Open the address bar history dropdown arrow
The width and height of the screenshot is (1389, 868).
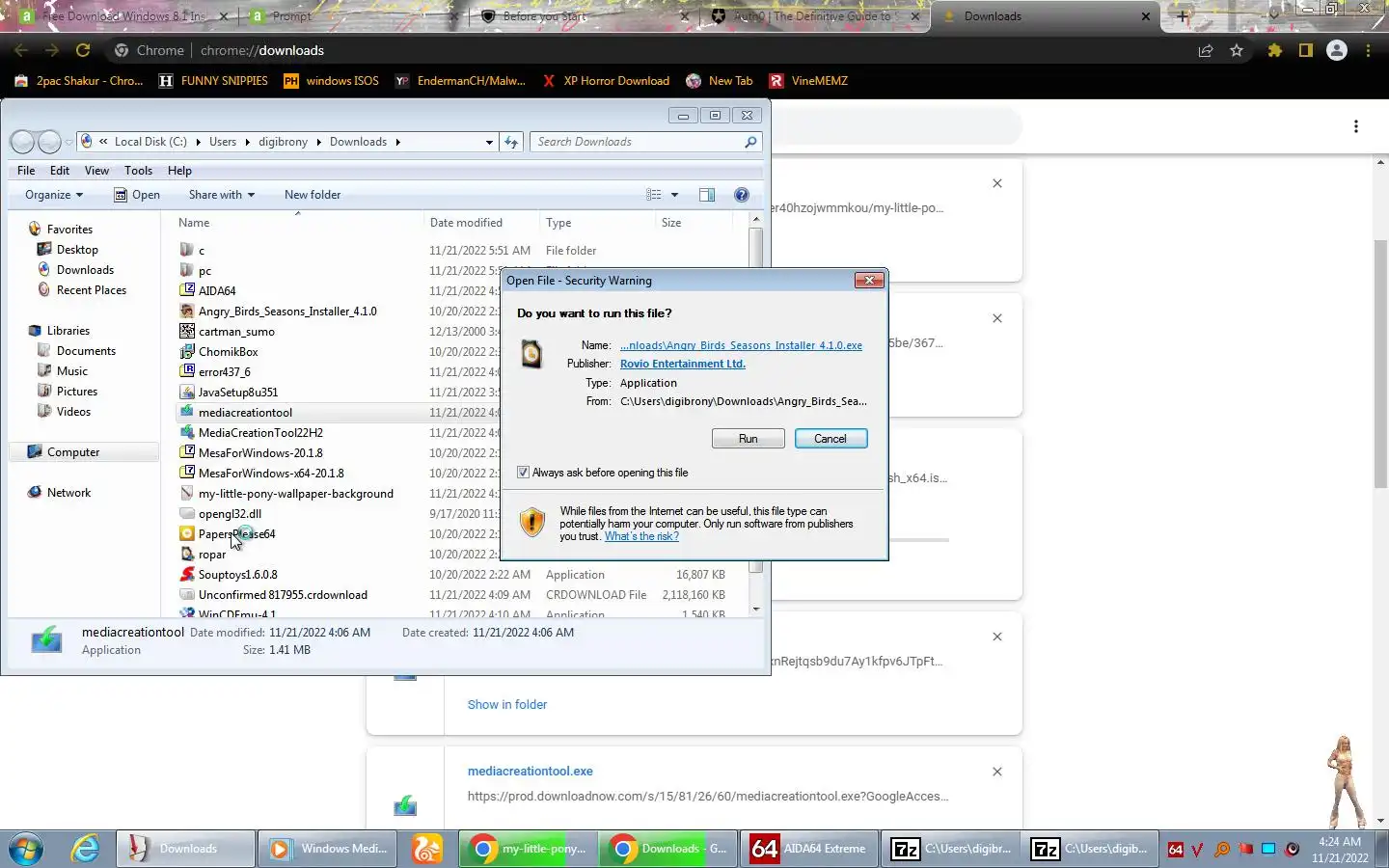(x=489, y=142)
